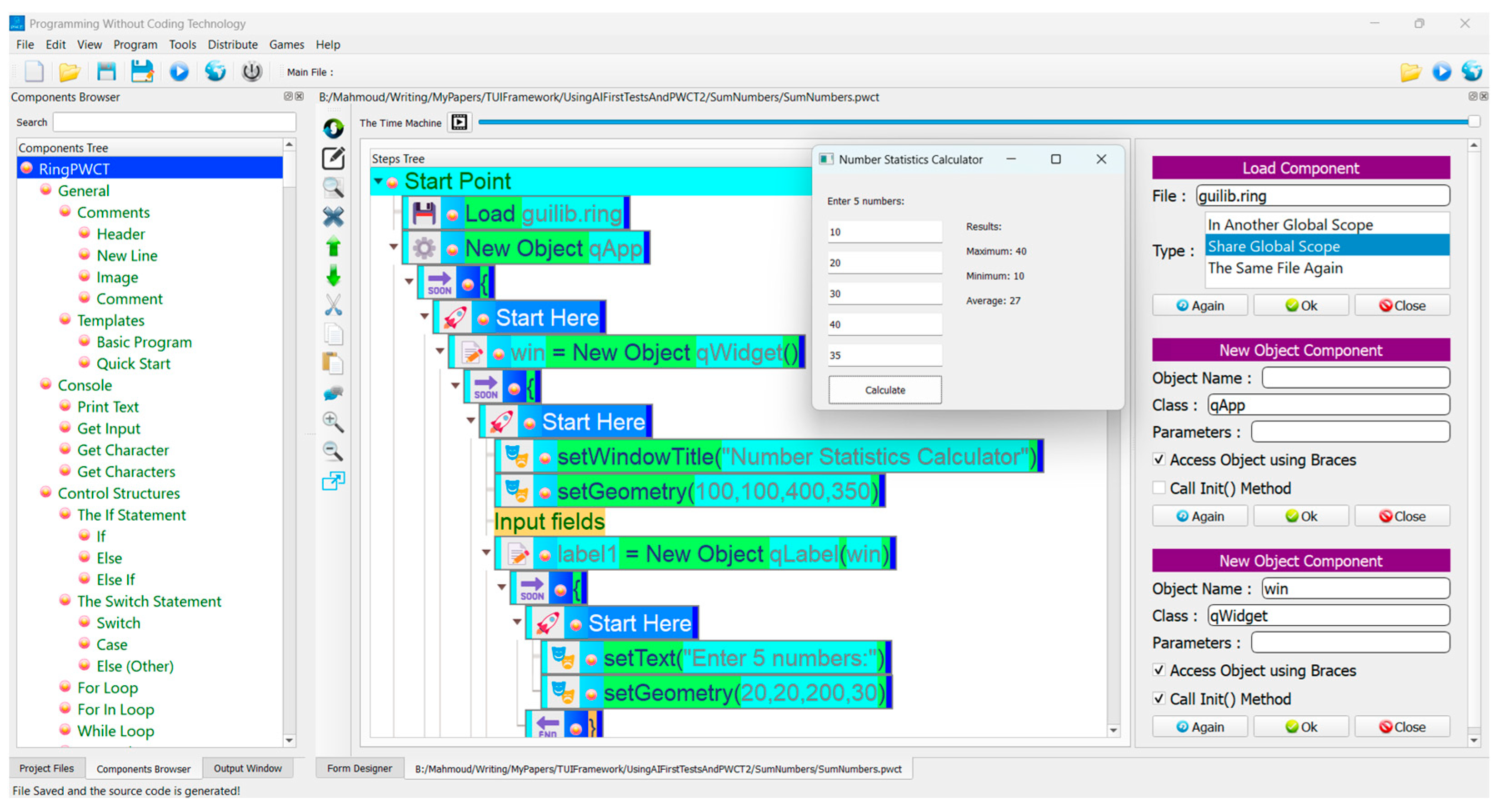Play the Time Machine steps
This screenshot has height=812, width=1499.
(x=459, y=122)
